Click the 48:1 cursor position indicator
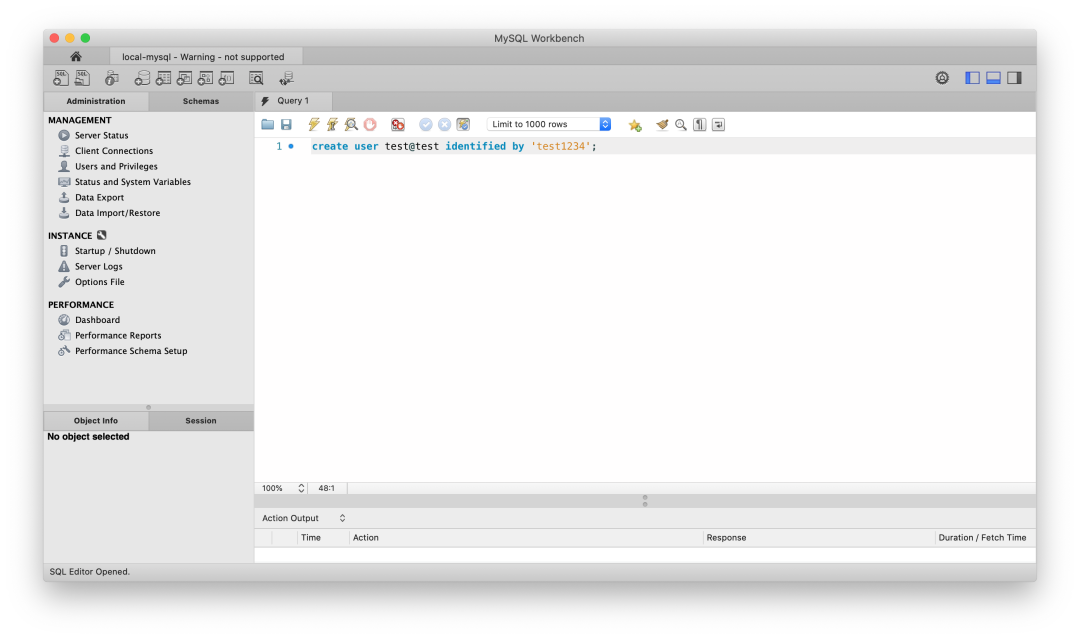The height and width of the screenshot is (639, 1080). (326, 488)
